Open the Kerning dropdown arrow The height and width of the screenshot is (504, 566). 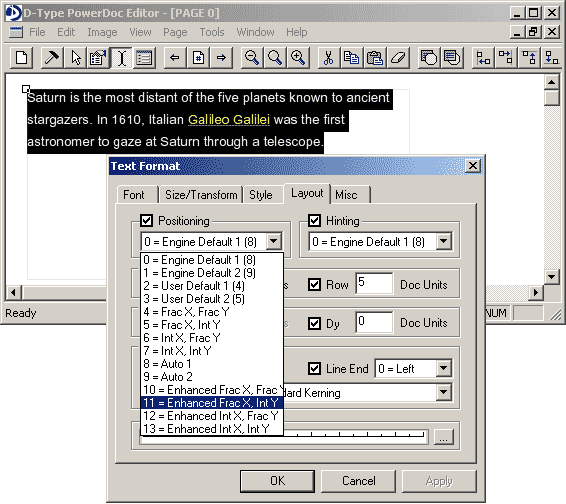443,392
